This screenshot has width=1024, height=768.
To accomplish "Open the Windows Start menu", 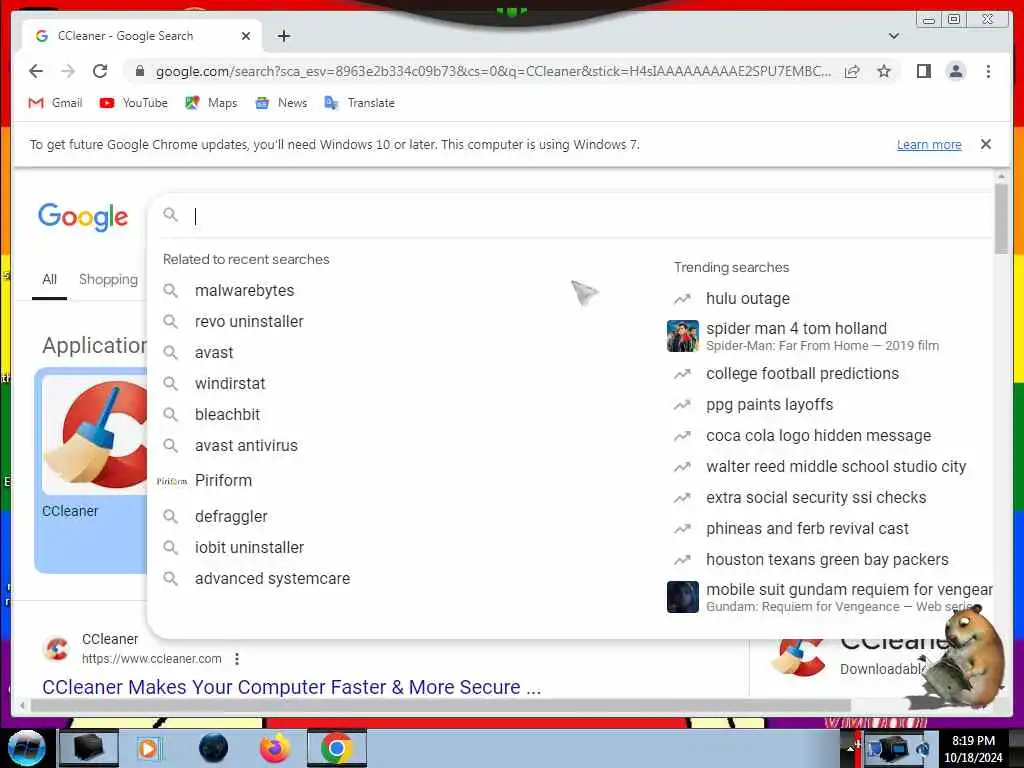I will tap(26, 748).
